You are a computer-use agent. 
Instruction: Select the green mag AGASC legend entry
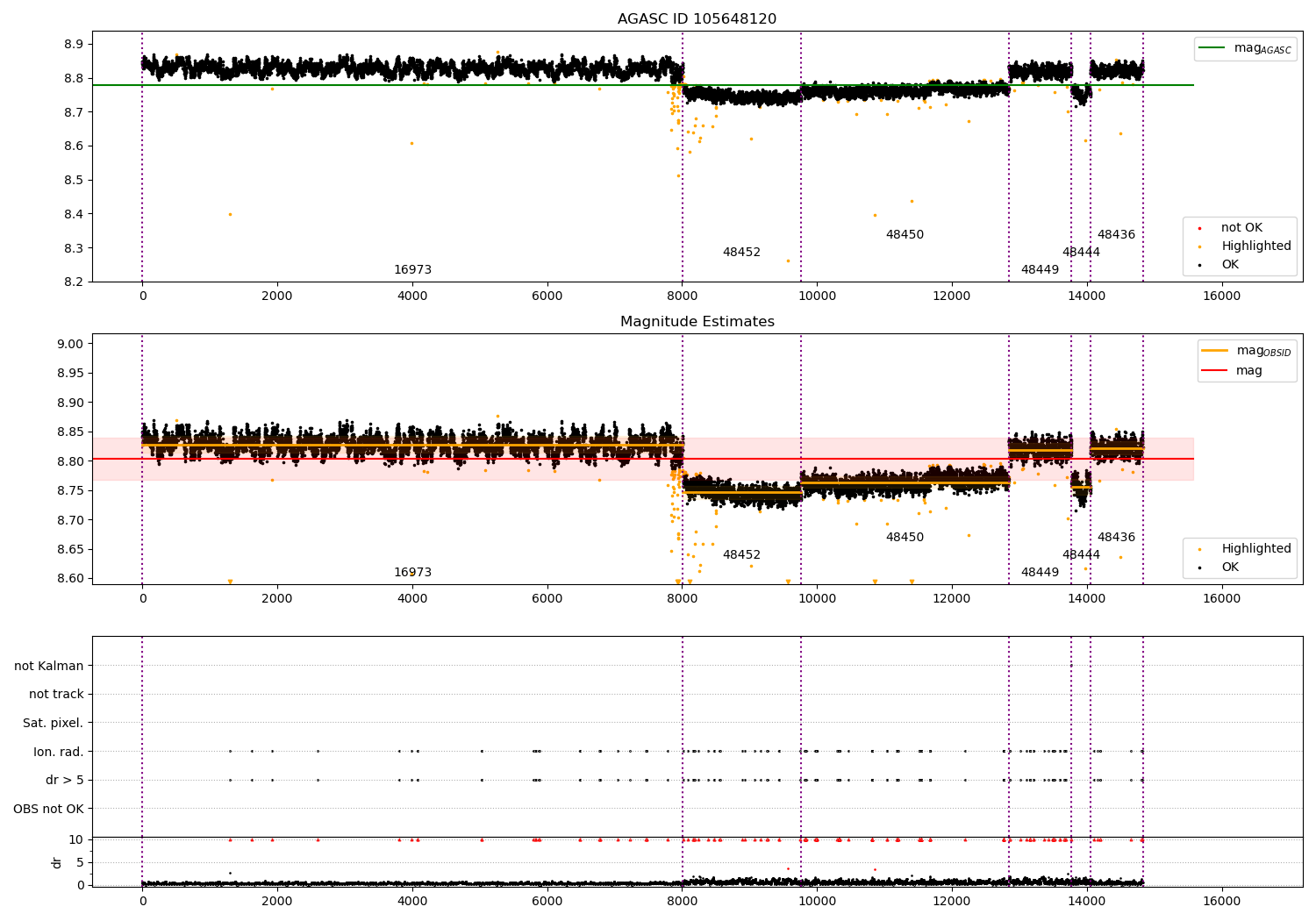click(1245, 49)
